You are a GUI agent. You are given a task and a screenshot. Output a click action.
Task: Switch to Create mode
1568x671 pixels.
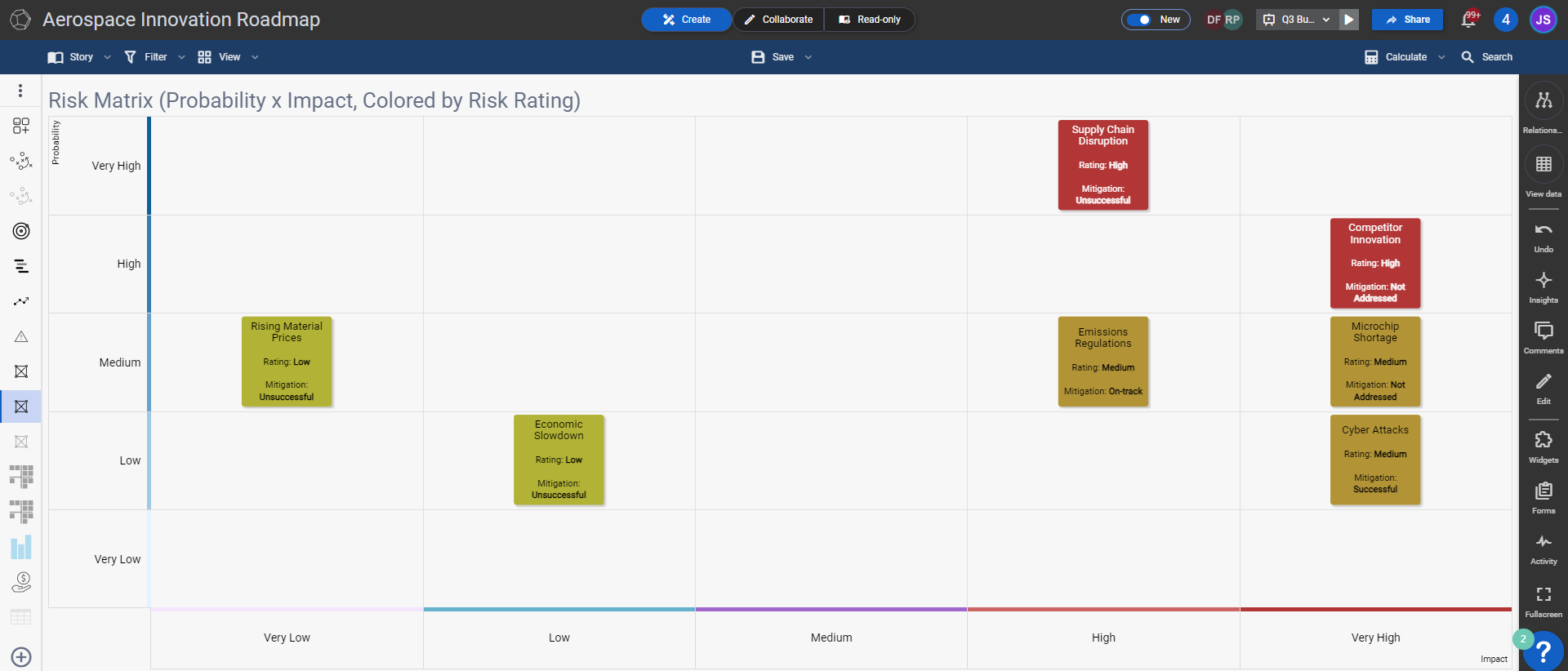tap(686, 20)
